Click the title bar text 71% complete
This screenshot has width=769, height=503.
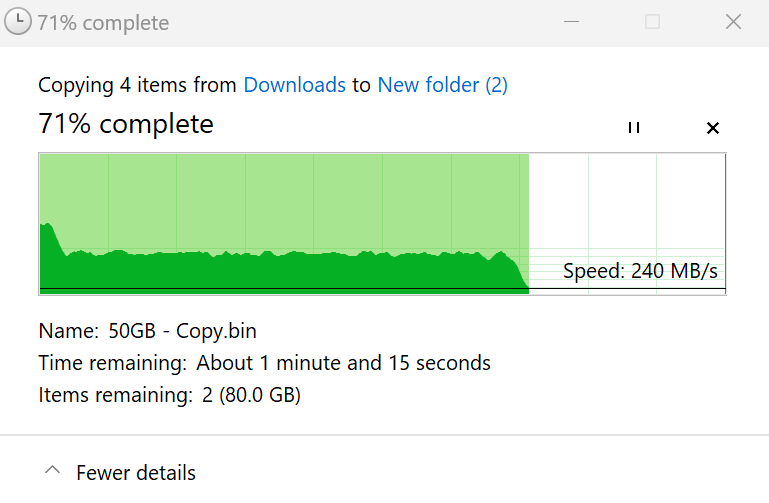[103, 23]
